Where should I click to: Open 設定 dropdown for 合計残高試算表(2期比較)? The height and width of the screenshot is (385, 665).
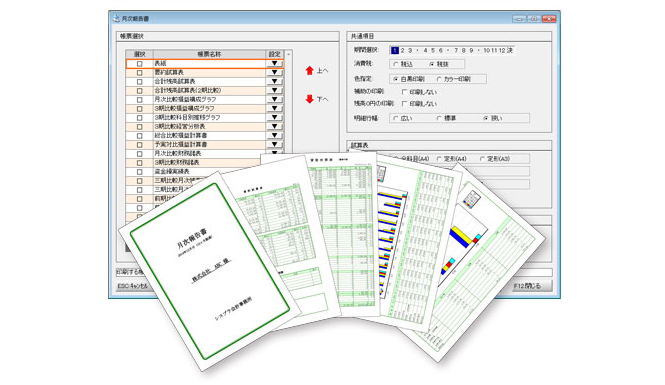coord(275,90)
